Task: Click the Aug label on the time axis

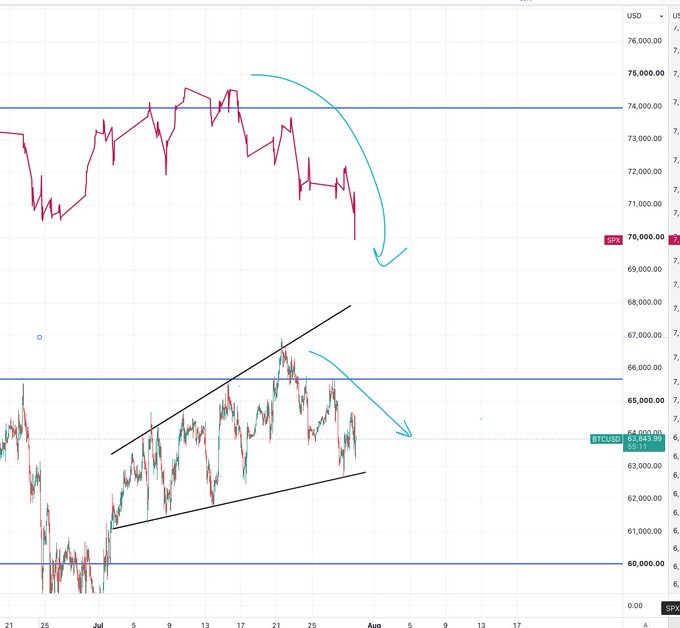Action: pos(374,625)
